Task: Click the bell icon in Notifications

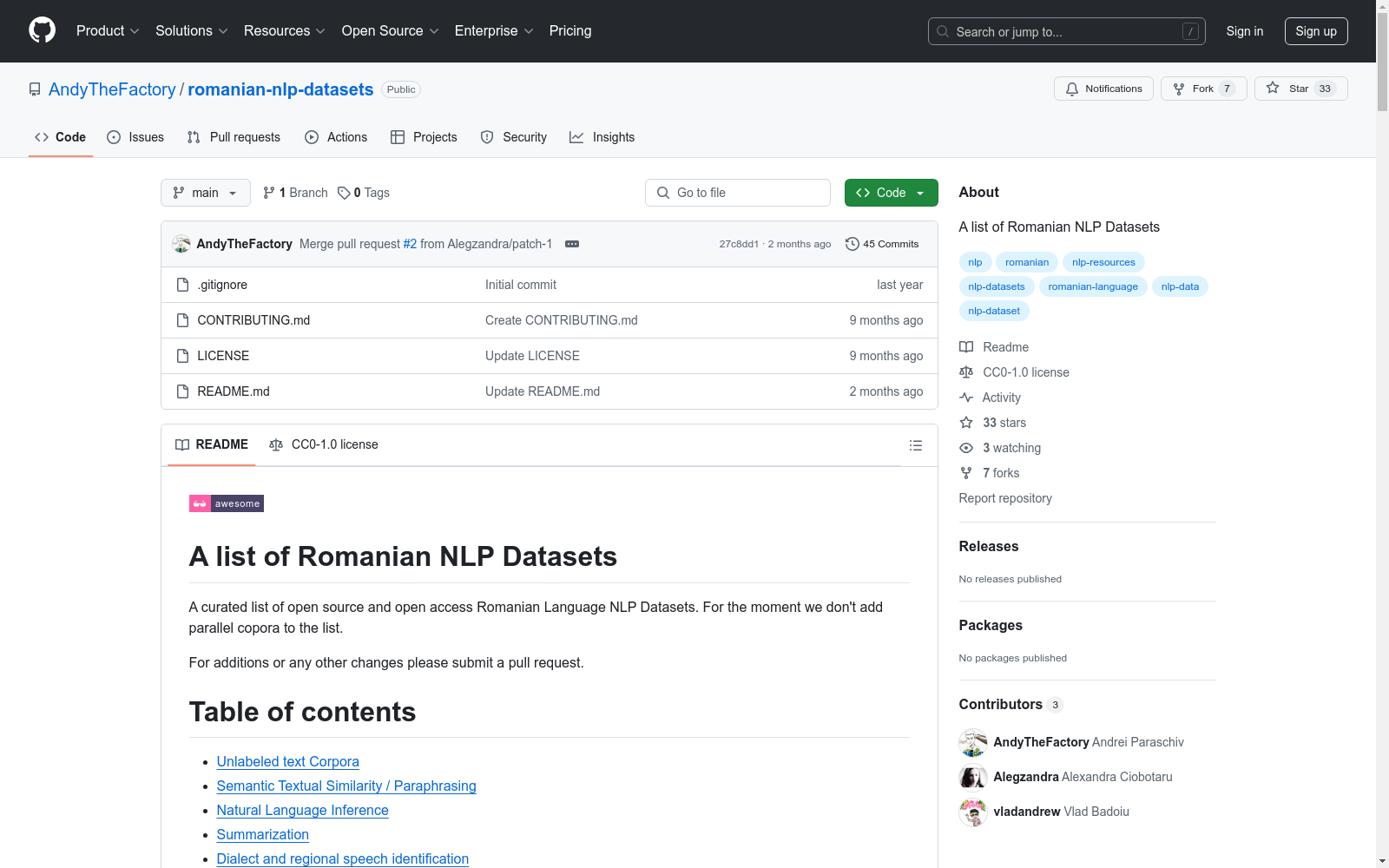Action: [1072, 89]
